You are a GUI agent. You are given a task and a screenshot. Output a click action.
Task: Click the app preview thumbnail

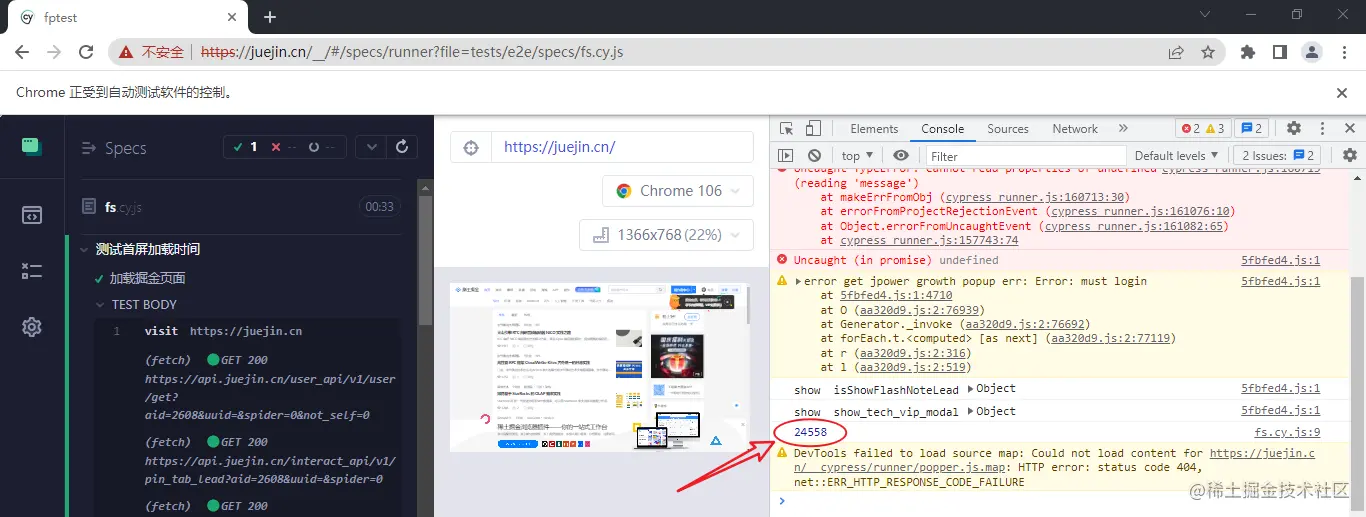click(599, 366)
